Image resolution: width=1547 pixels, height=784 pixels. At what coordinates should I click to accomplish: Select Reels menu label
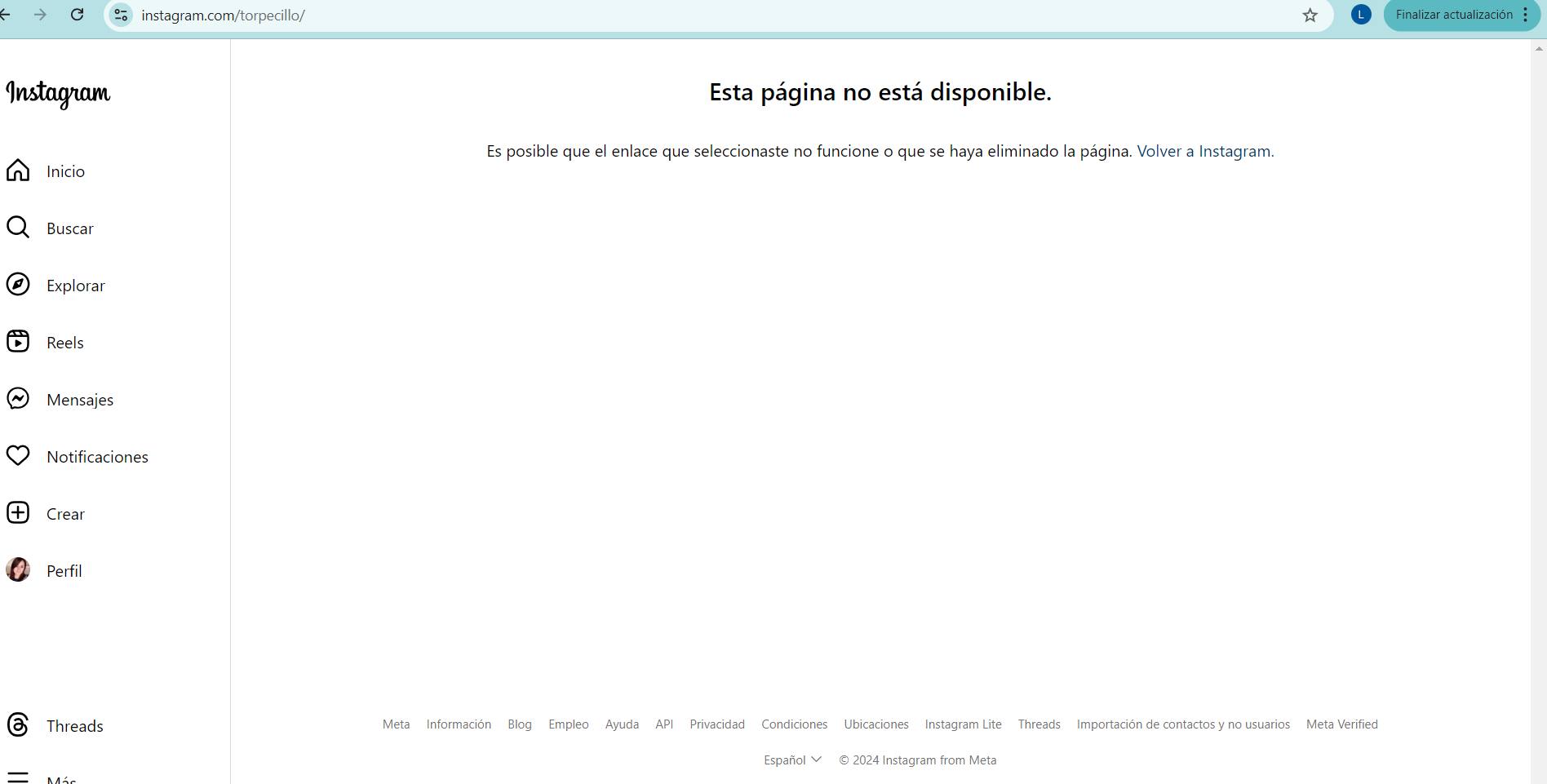click(65, 343)
